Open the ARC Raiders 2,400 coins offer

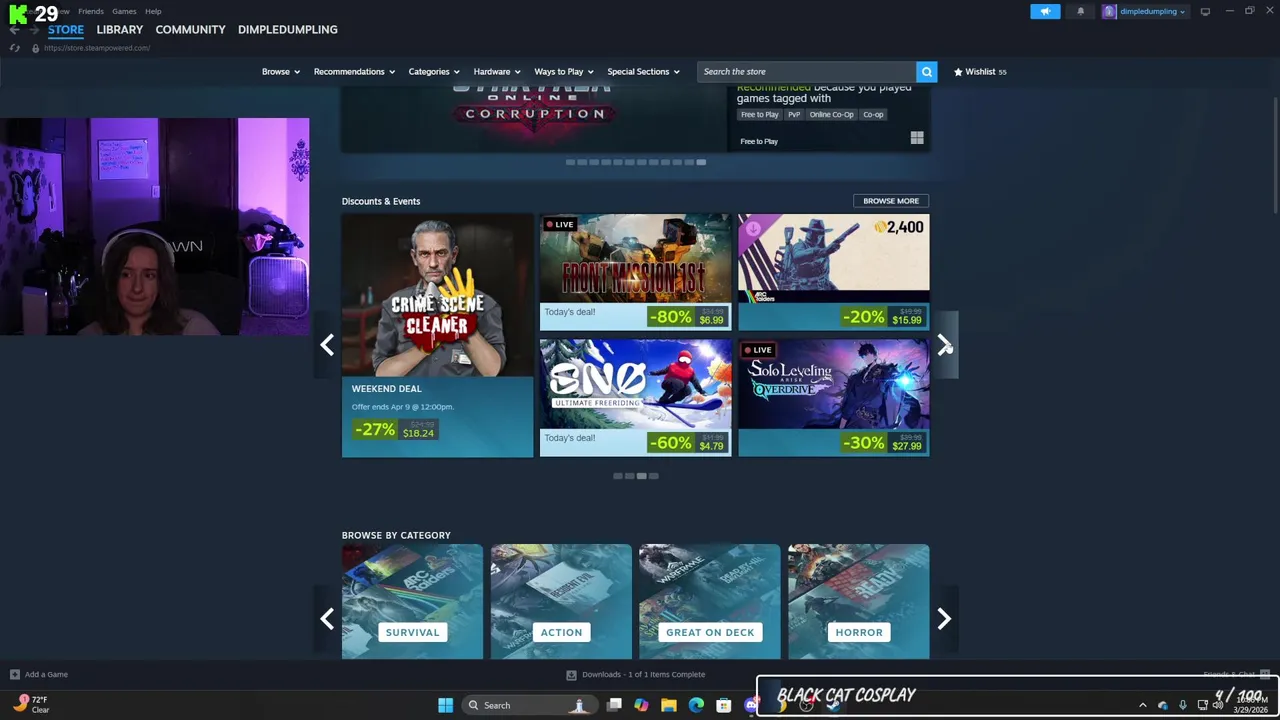(x=833, y=272)
